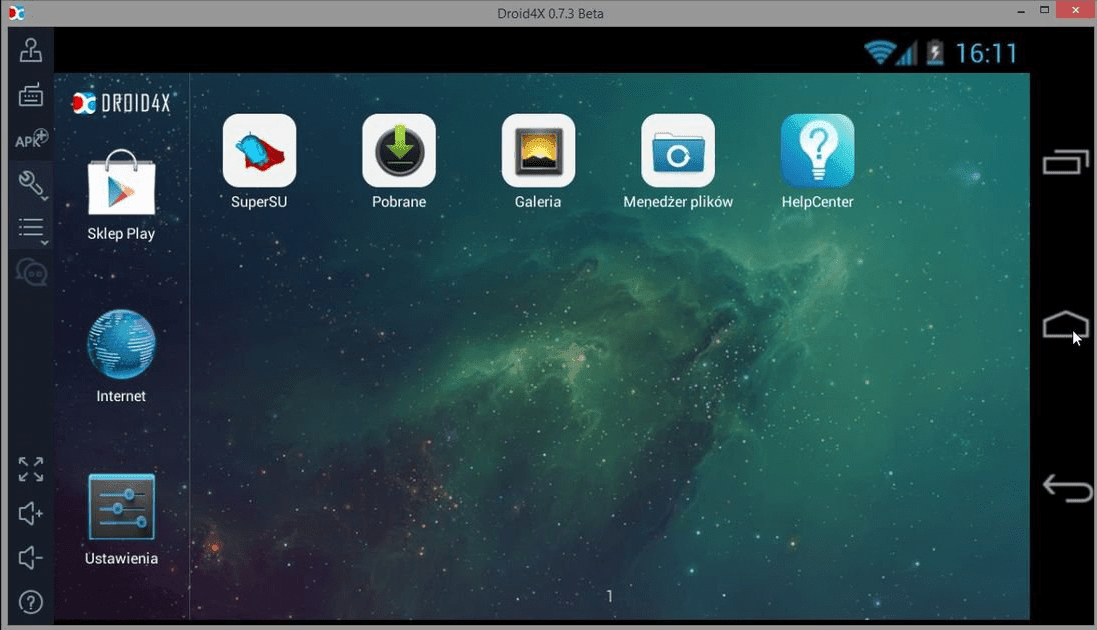The width and height of the screenshot is (1097, 630).
Task: Open the SuperSU app
Action: [259, 151]
